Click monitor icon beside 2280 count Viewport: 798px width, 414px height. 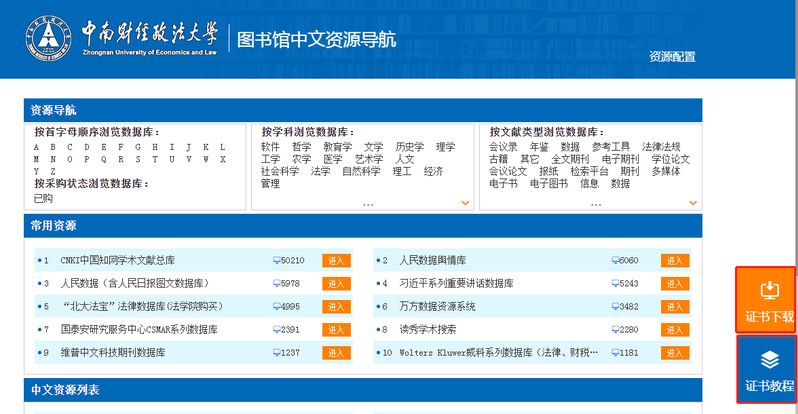pyautogui.click(x=615, y=329)
